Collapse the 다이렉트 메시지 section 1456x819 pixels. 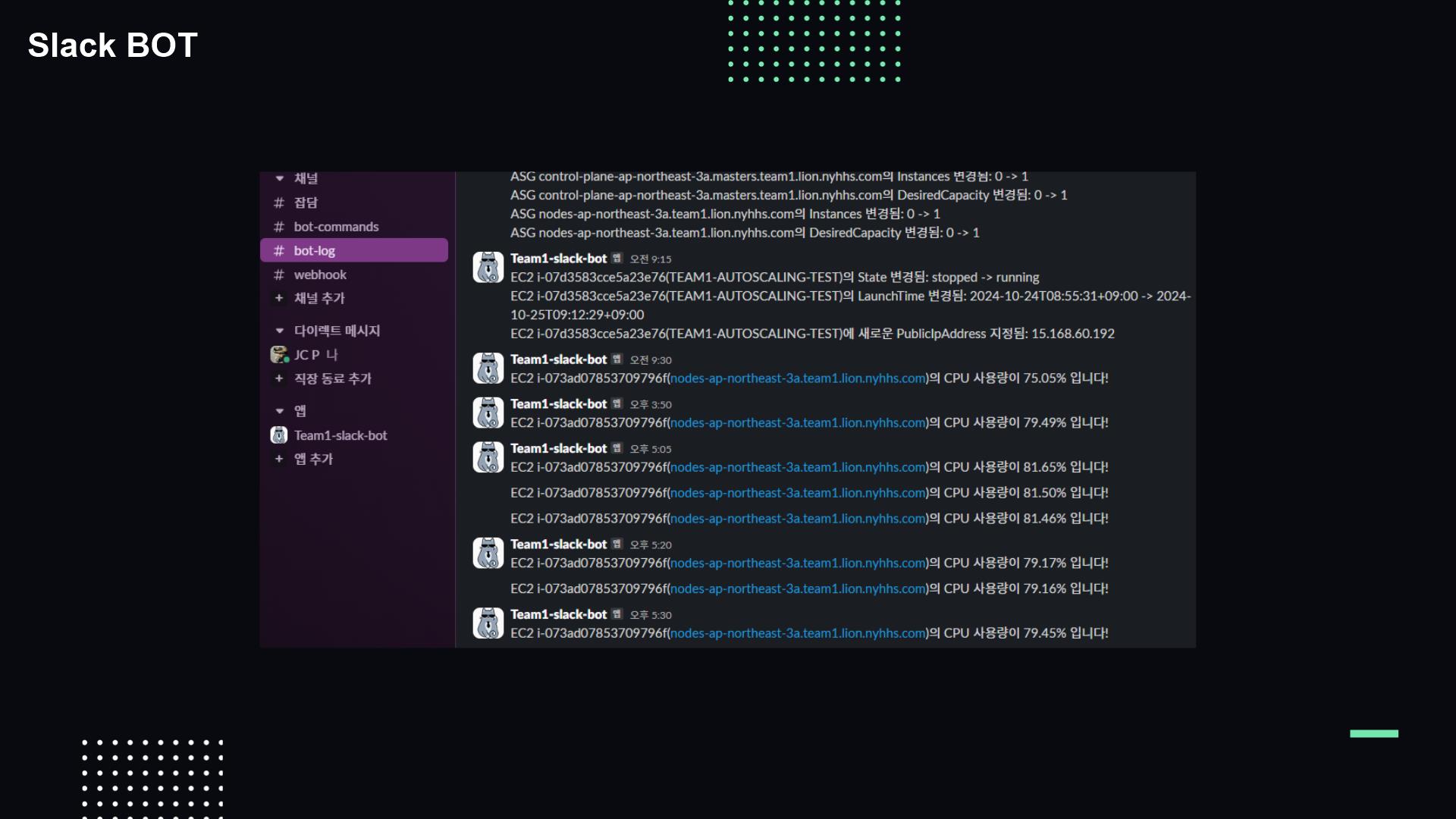(279, 331)
